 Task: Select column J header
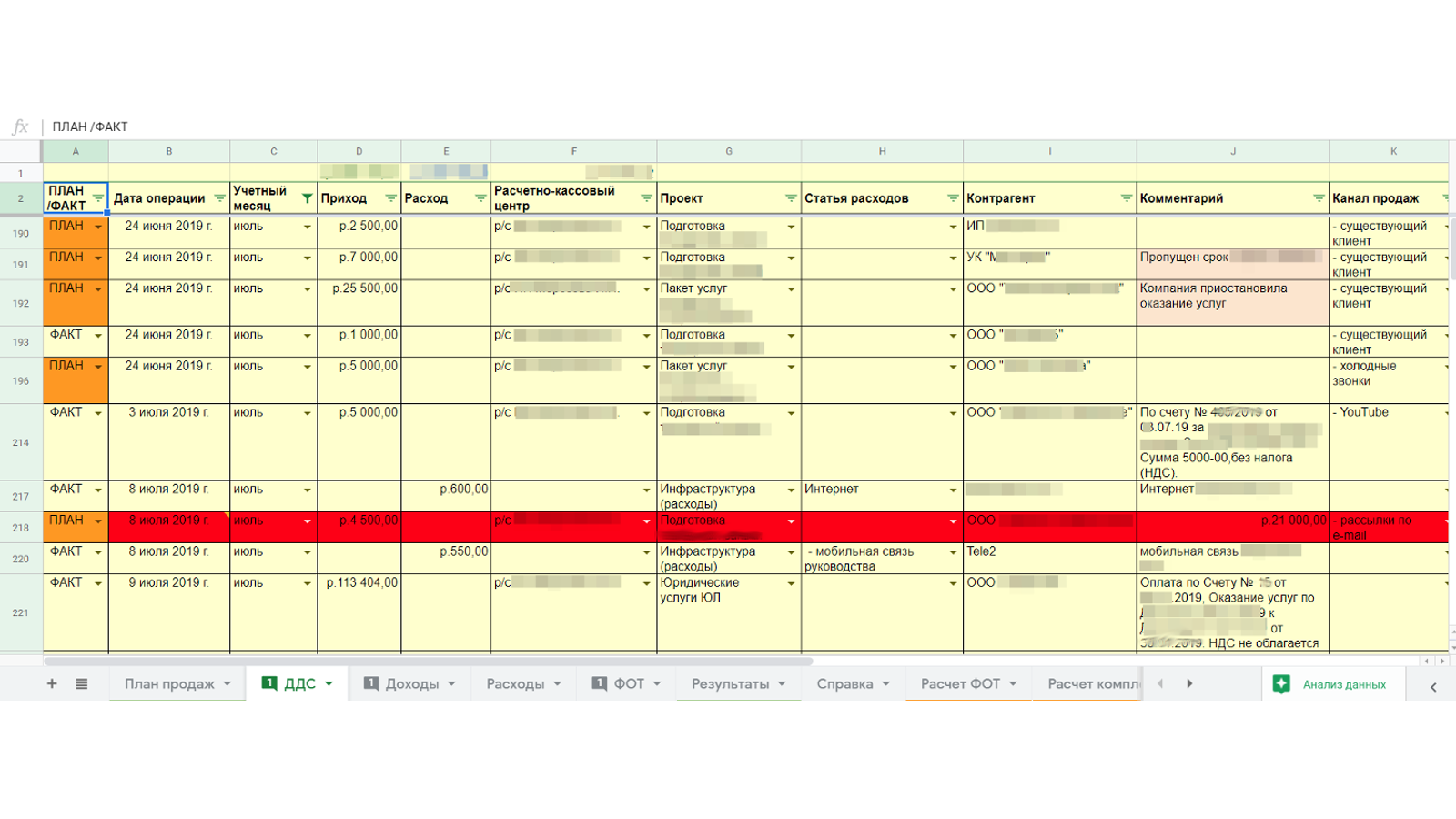[x=1233, y=151]
